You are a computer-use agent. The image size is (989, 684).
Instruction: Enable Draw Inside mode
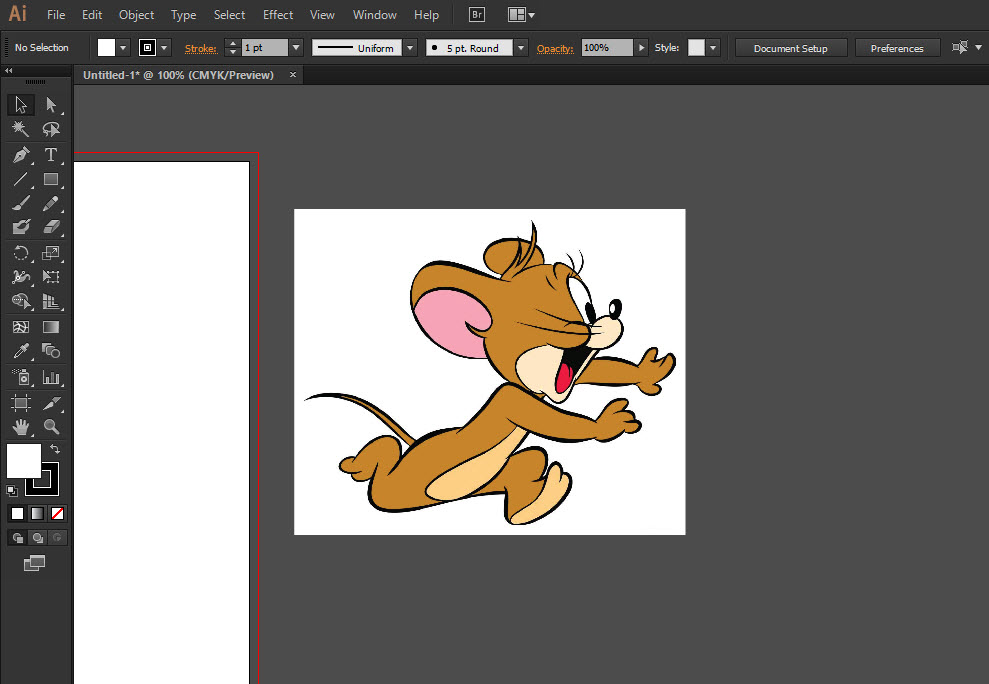57,538
